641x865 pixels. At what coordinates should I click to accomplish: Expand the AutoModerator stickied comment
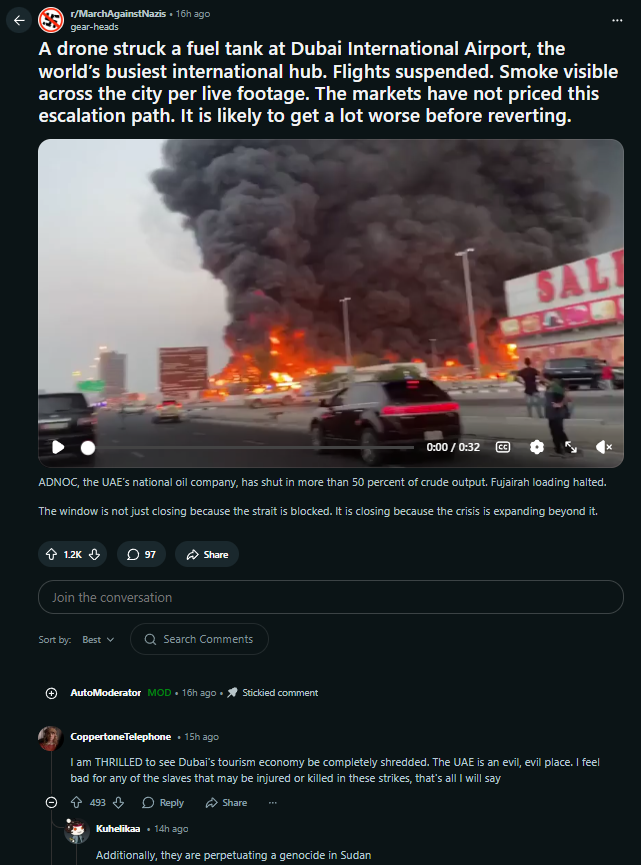tap(51, 693)
